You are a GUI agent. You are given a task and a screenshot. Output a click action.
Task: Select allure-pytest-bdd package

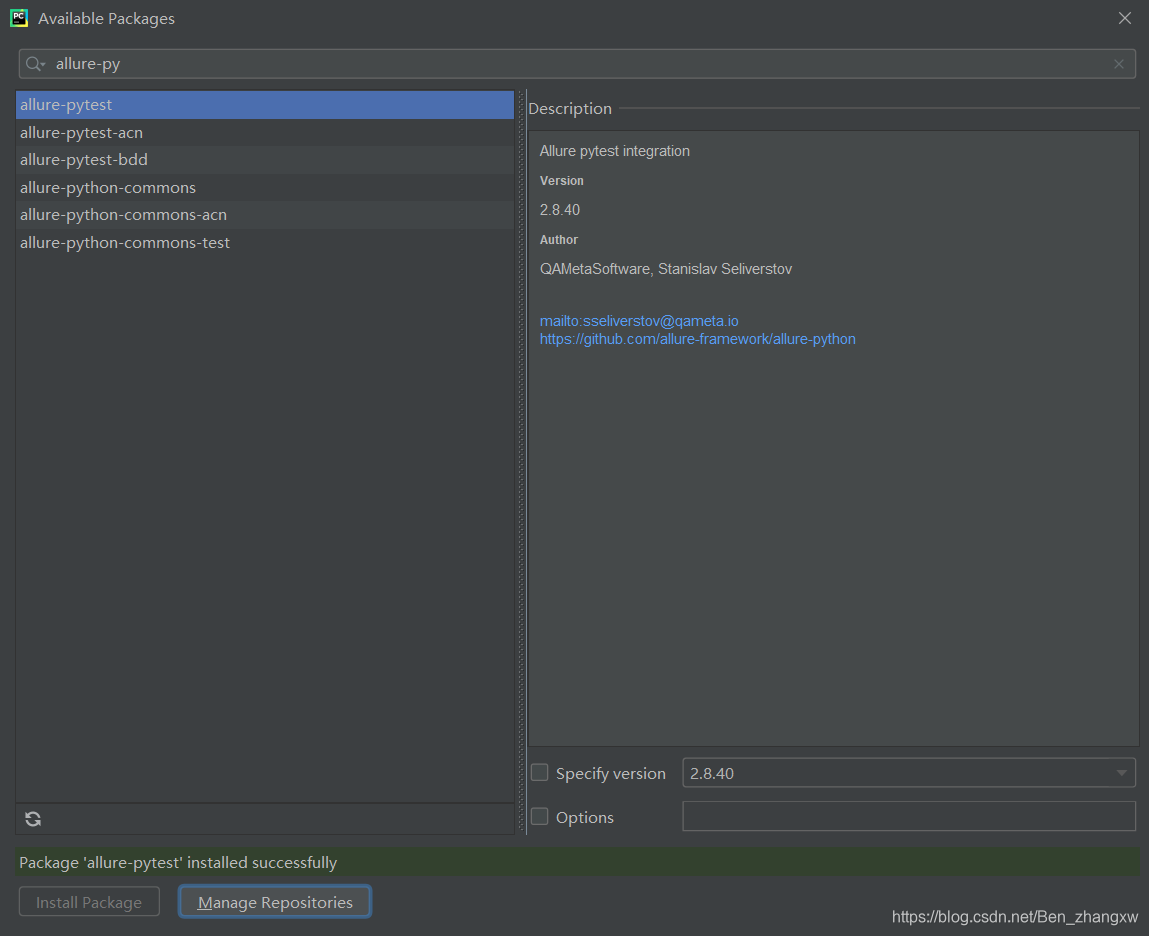point(265,160)
